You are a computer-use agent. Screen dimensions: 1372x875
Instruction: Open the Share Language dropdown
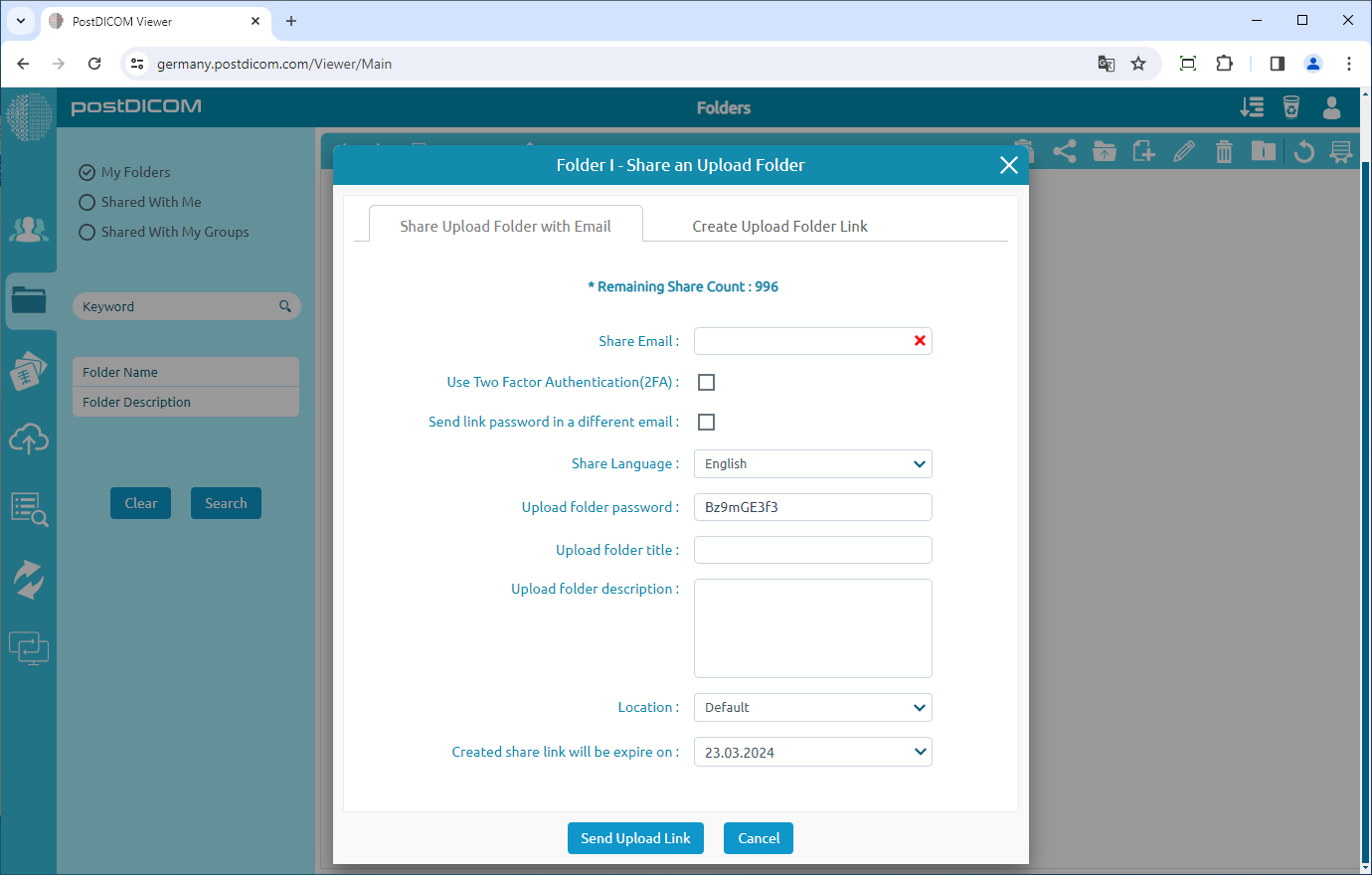(812, 464)
